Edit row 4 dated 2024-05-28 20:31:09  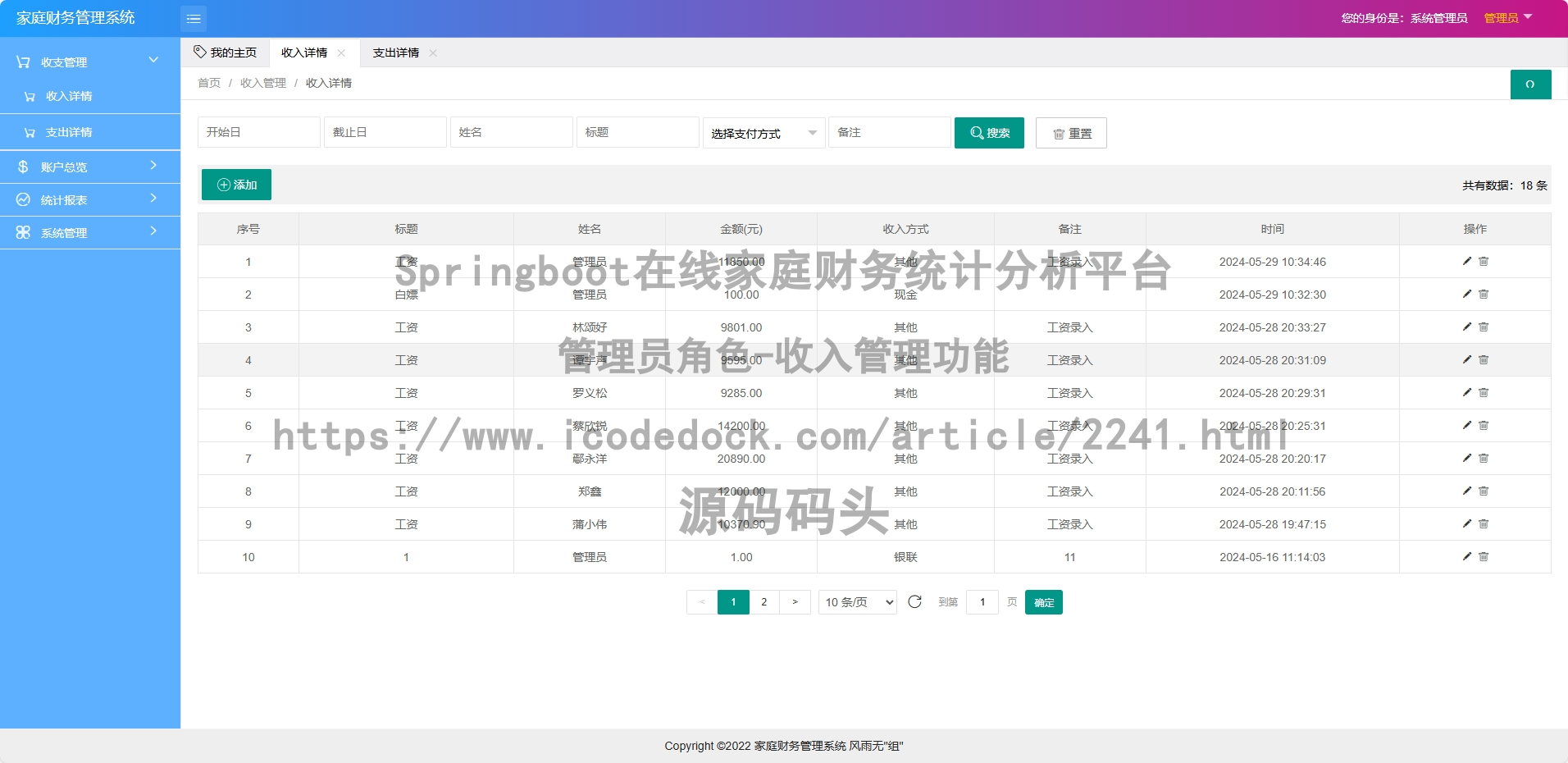[1467, 359]
